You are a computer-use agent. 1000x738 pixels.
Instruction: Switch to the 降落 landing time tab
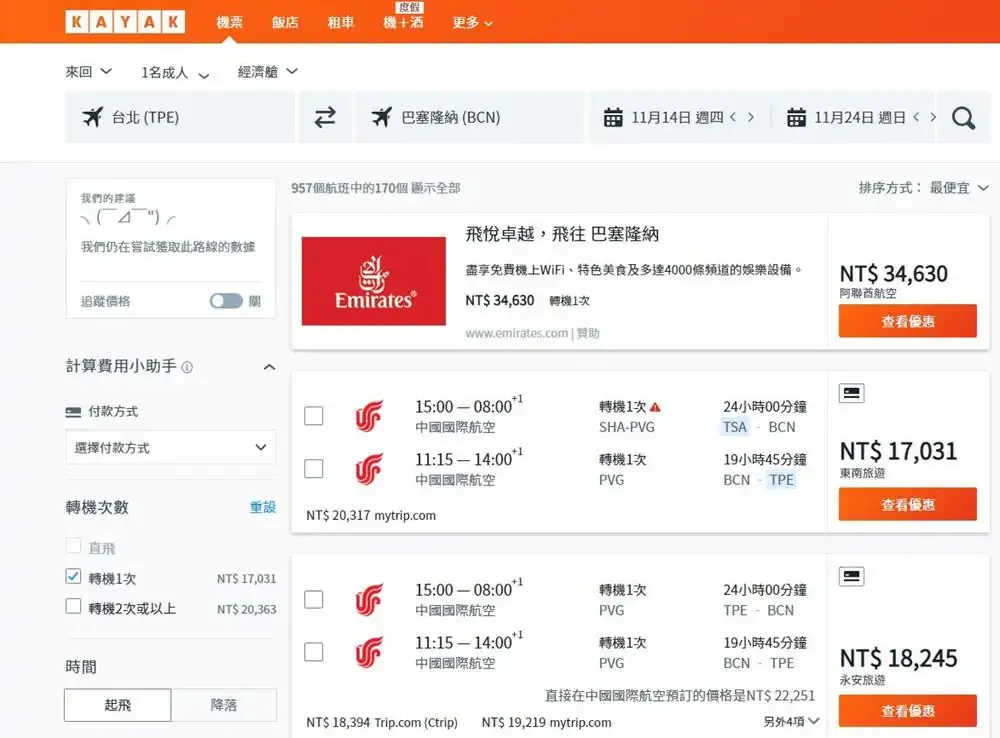coord(224,705)
